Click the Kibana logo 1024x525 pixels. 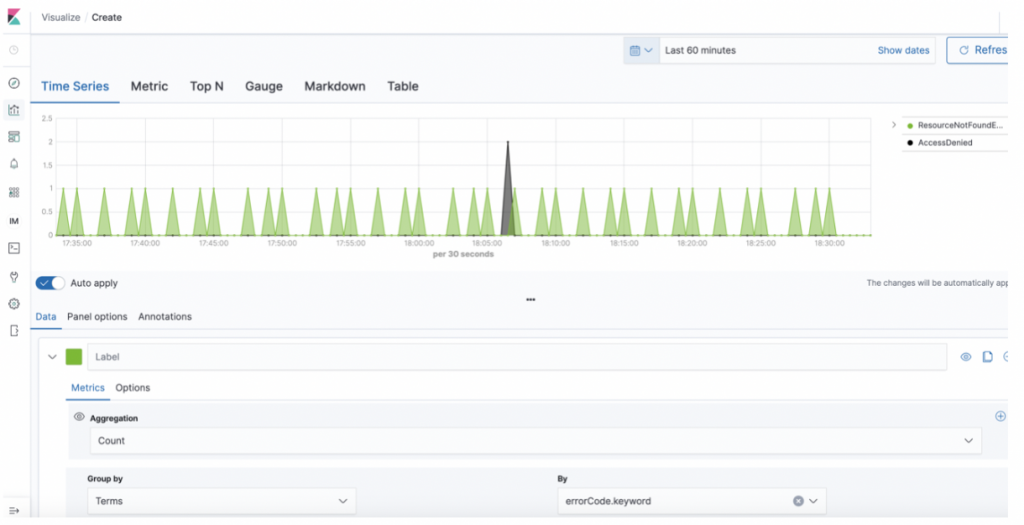15,17
